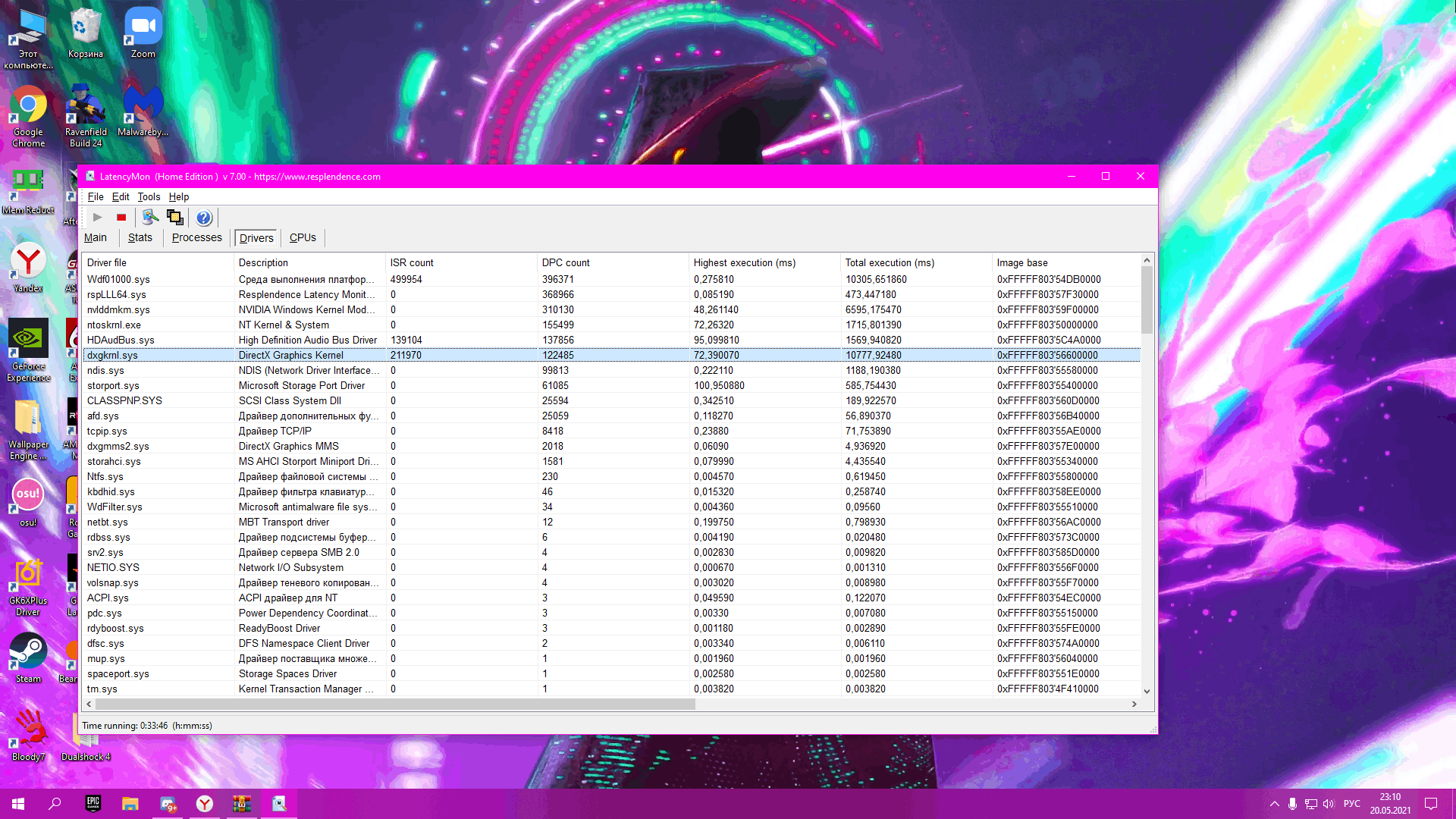Open the Recycle Bin (Корзина) icon
This screenshot has width=1456, height=819.
(x=86, y=33)
